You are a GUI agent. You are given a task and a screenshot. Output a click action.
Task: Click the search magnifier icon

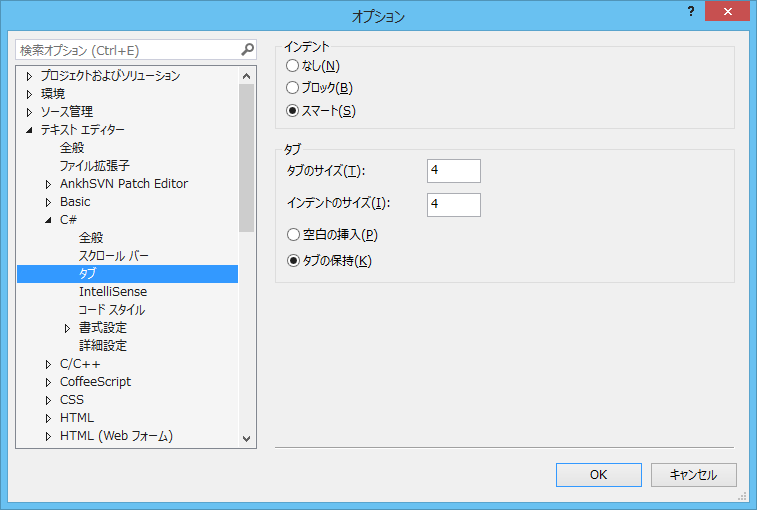[x=248, y=49]
